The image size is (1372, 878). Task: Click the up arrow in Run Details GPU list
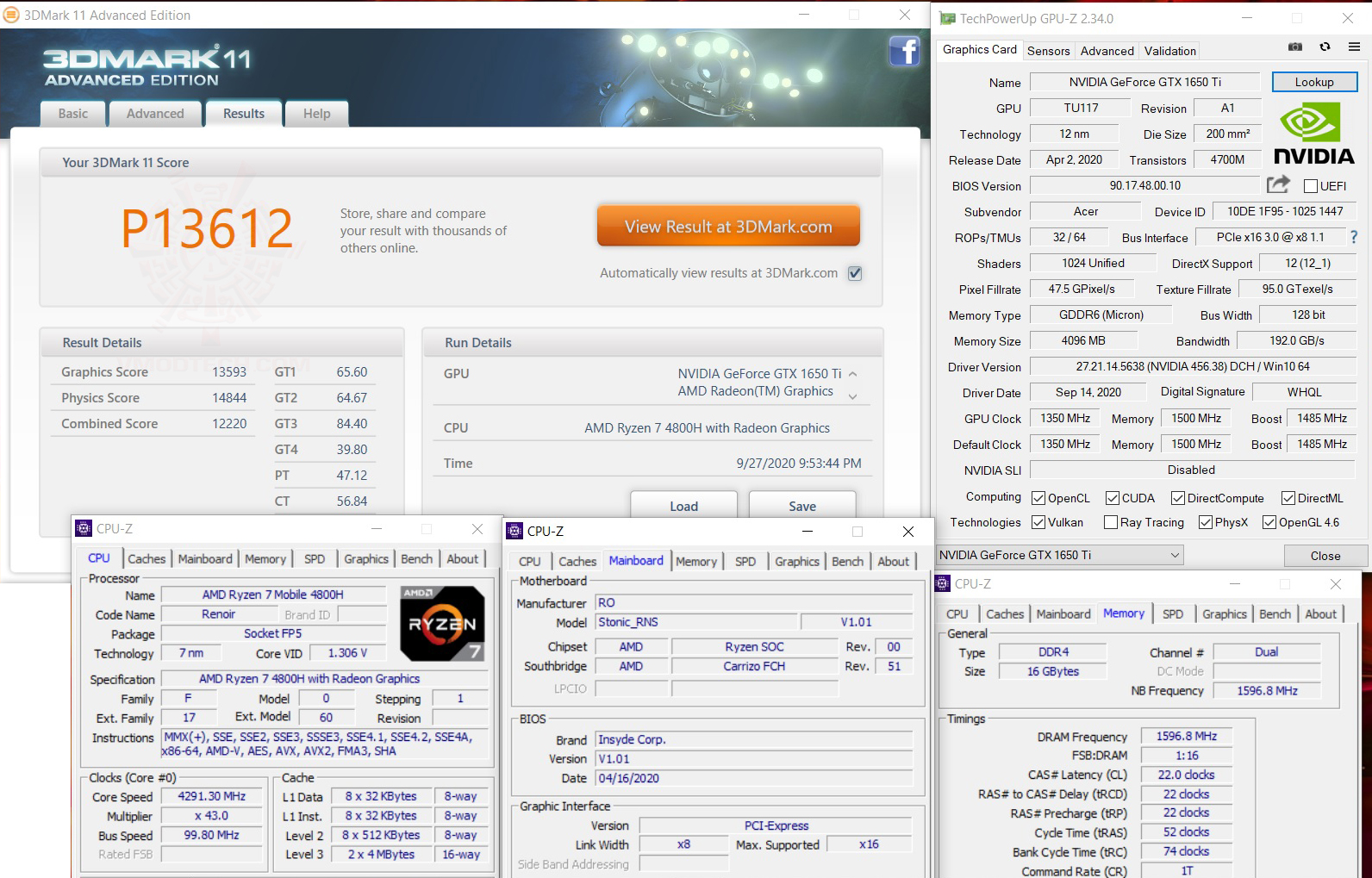(852, 374)
